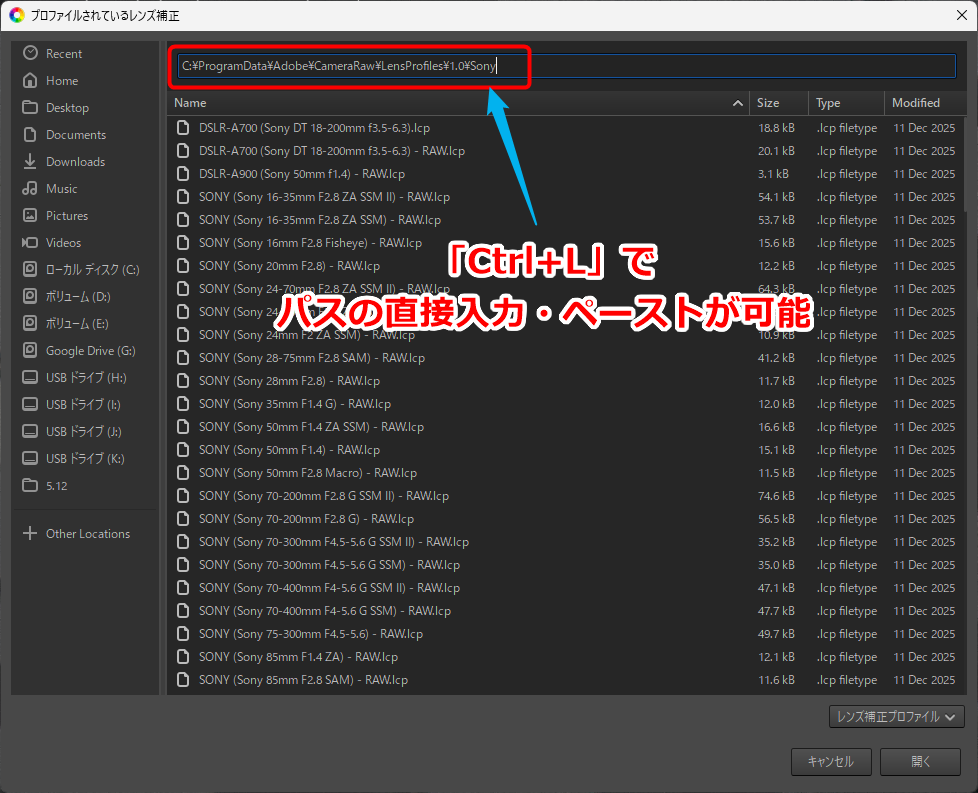Click the Google Drive (G:) drive icon
This screenshot has width=978, height=793.
click(30, 351)
